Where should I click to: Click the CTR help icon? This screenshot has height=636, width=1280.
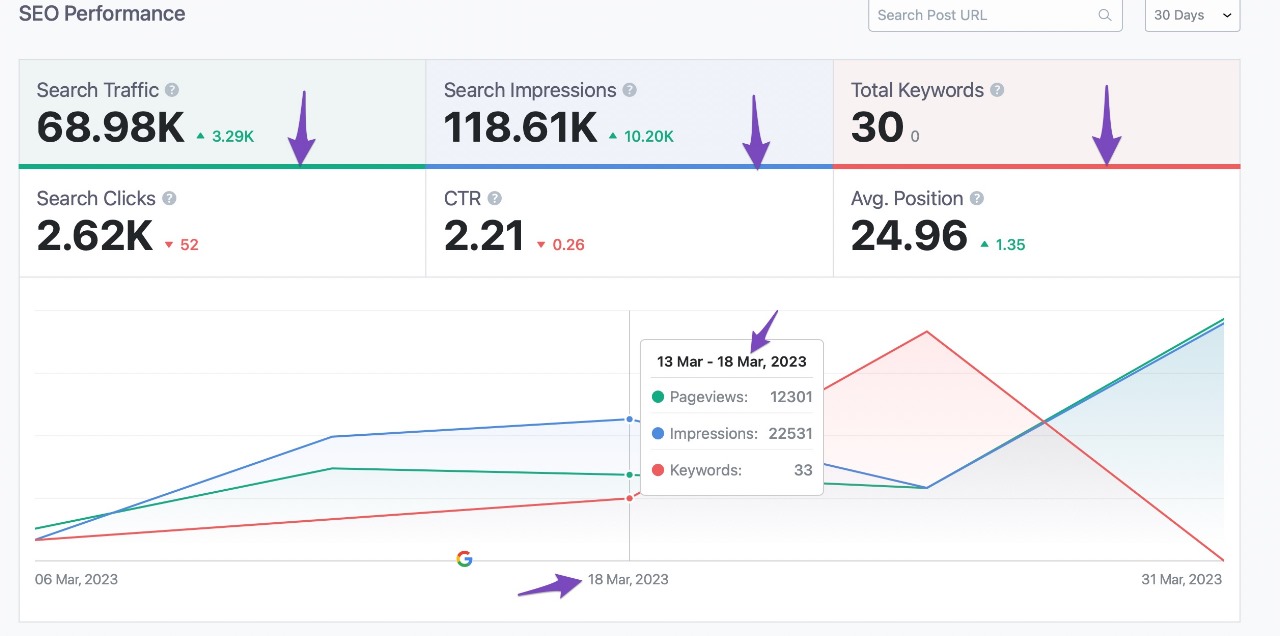point(494,198)
